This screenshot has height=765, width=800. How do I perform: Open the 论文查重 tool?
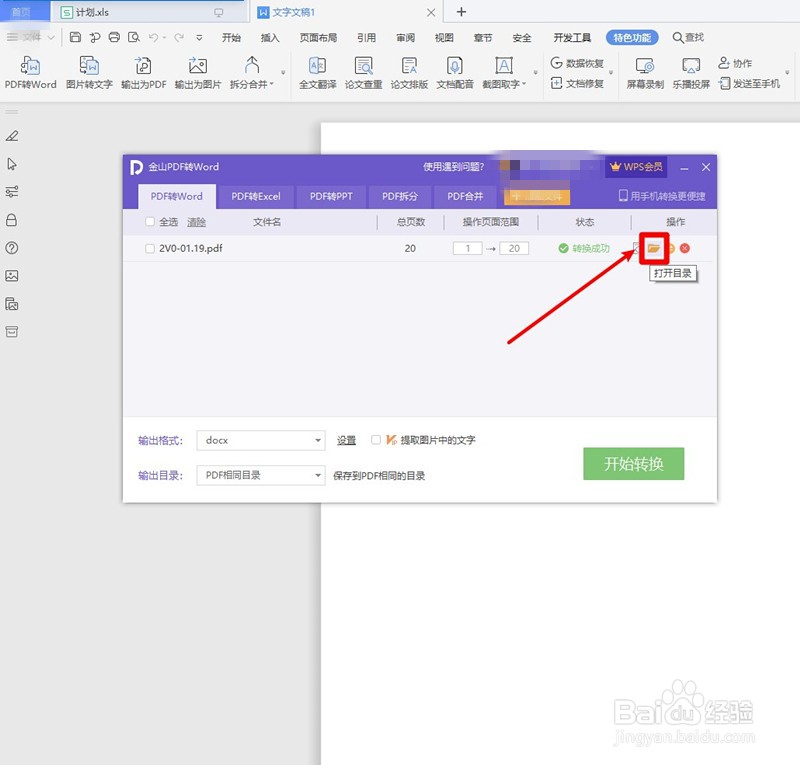point(363,73)
